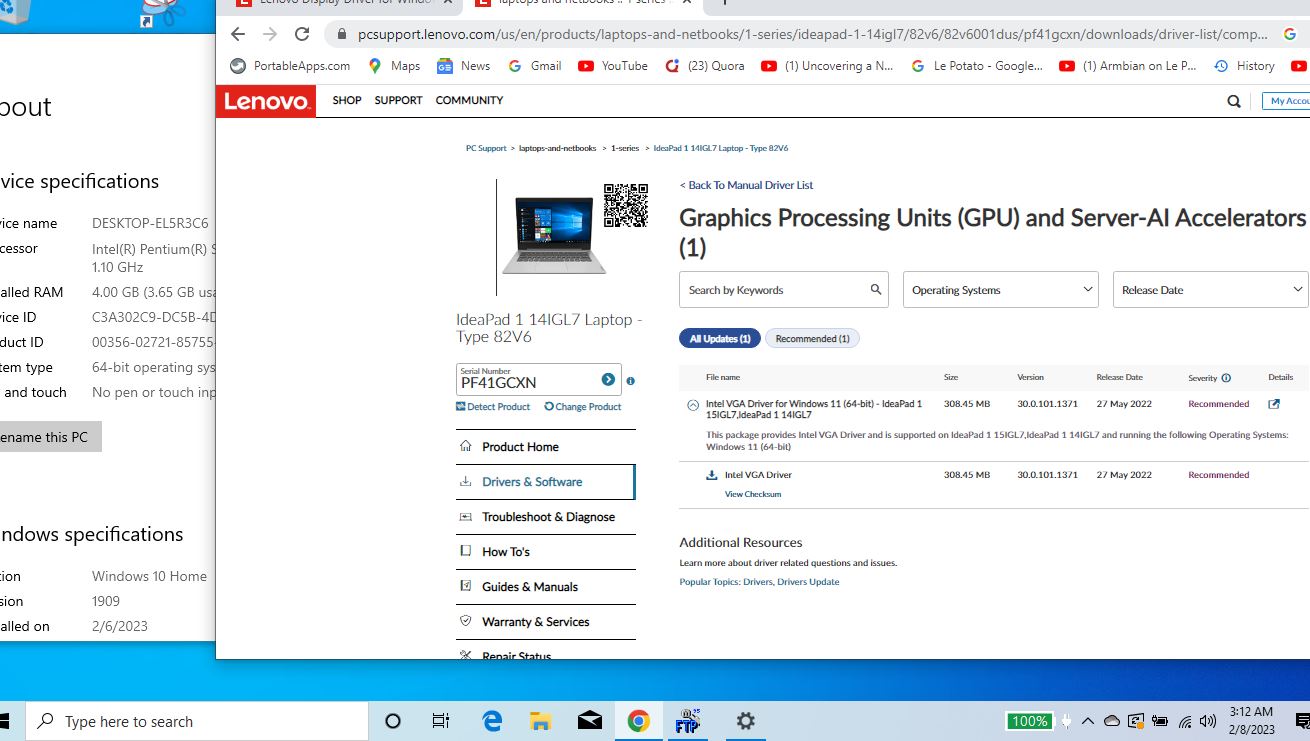The width and height of the screenshot is (1310, 741).
Task: Open the History bookmark
Action: point(1244,66)
